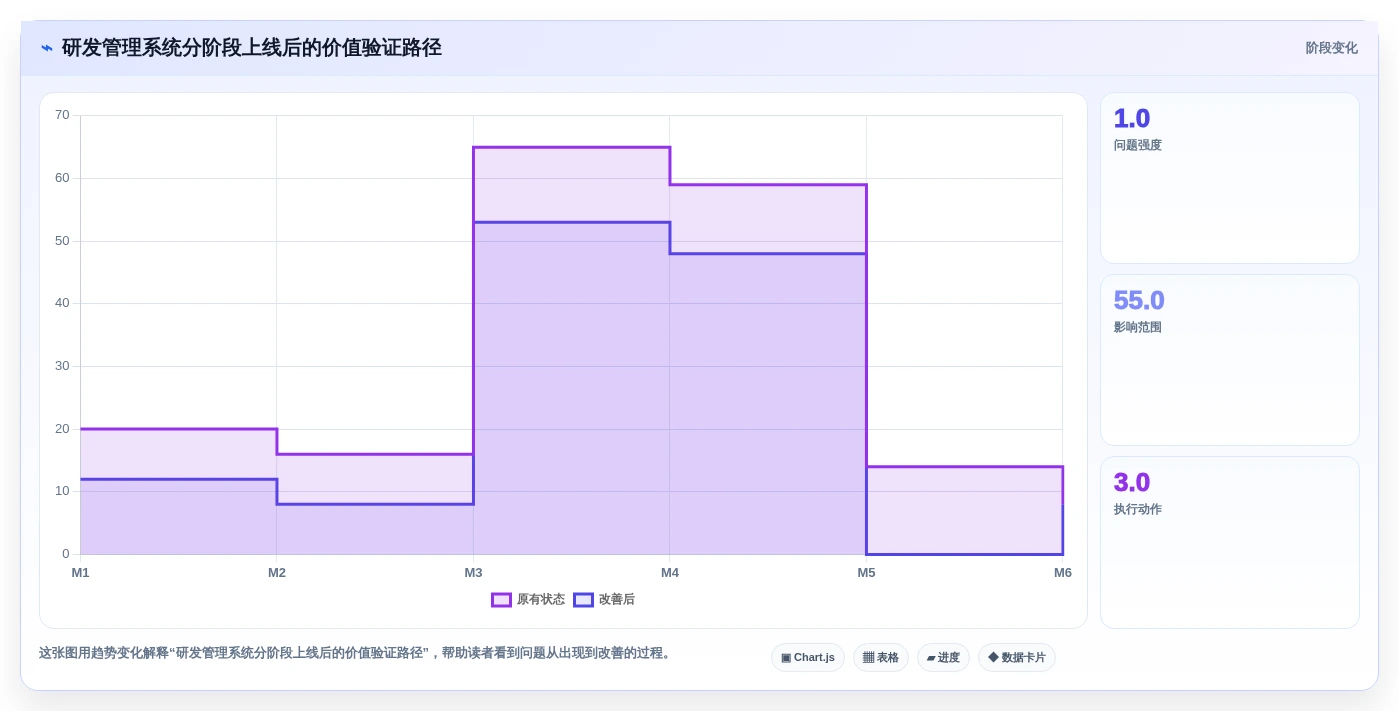Viewport: 1399px width, 711px height.
Task: Click the 10 y-axis value
Action: [x=62, y=491]
